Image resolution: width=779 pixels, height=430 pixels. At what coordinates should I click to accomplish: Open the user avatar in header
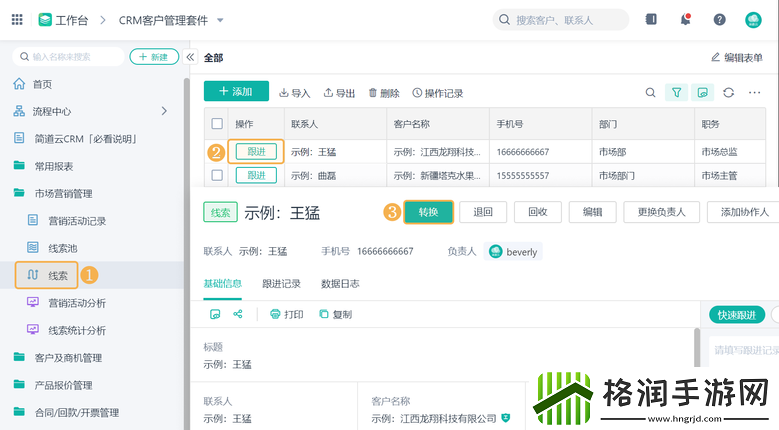click(753, 19)
